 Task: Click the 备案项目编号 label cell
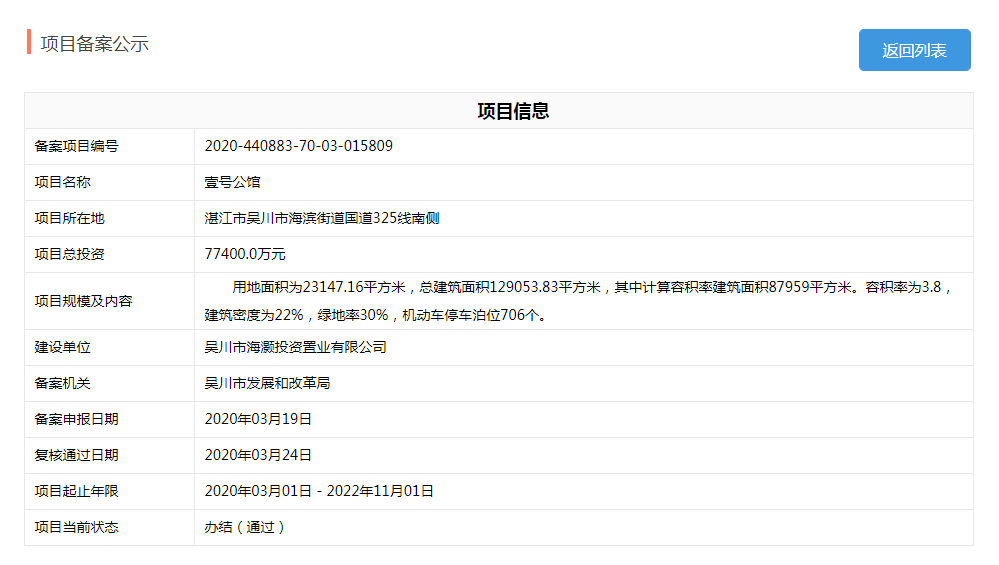coord(110,147)
